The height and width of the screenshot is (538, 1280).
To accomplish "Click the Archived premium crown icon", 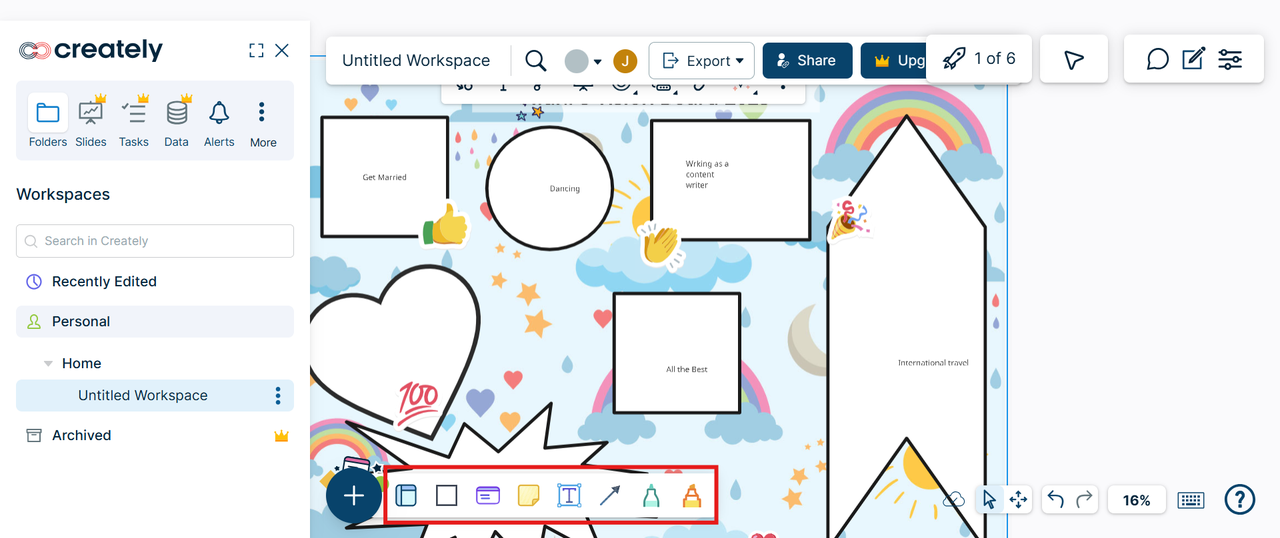I will click(x=281, y=436).
